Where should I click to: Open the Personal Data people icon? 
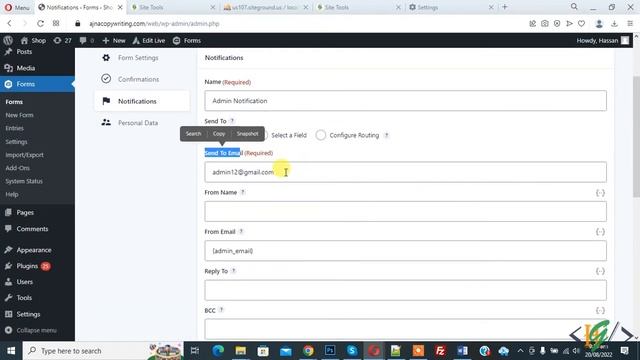[106, 122]
